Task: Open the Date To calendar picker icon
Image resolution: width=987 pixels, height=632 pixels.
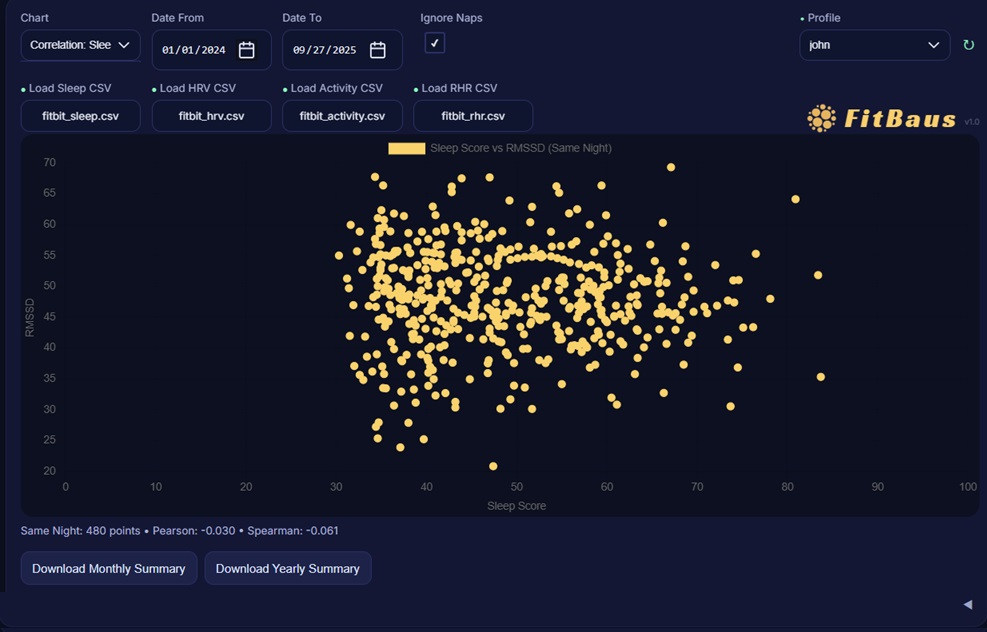Action: (x=378, y=50)
